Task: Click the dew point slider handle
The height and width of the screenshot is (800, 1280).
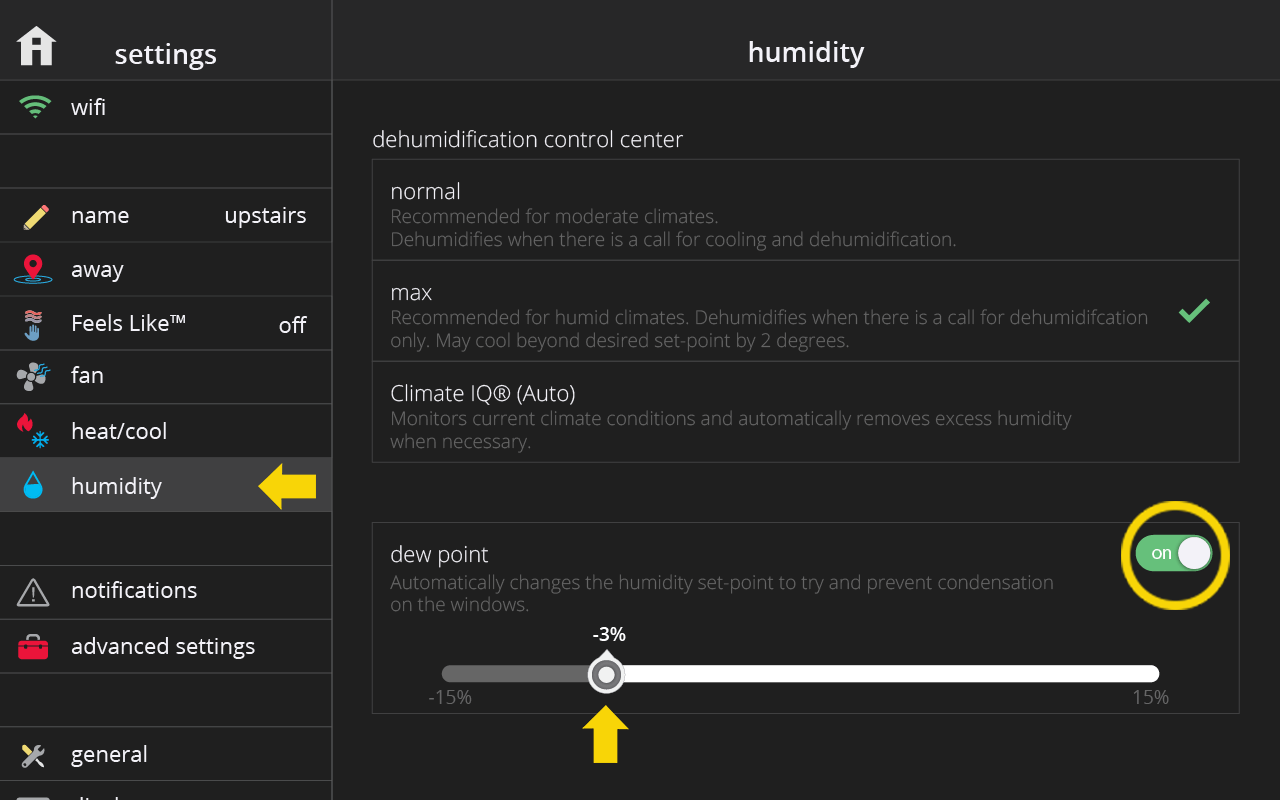Action: point(606,674)
